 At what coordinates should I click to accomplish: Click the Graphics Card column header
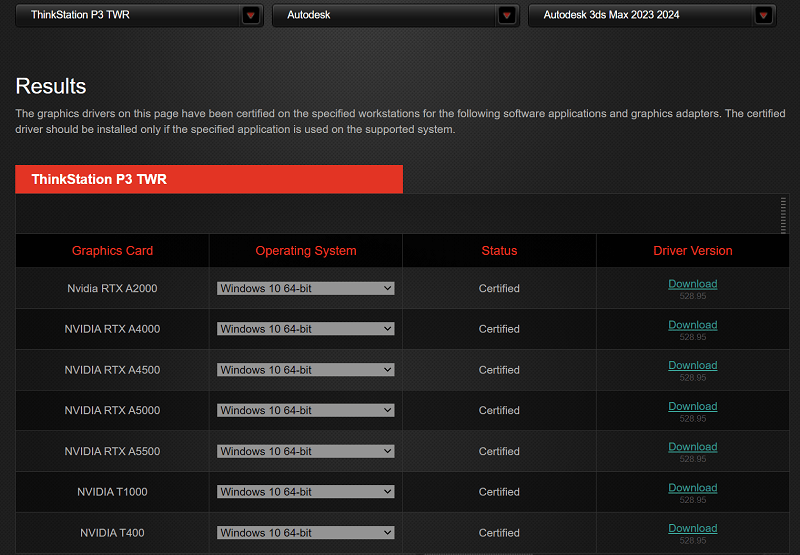pyautogui.click(x=112, y=250)
